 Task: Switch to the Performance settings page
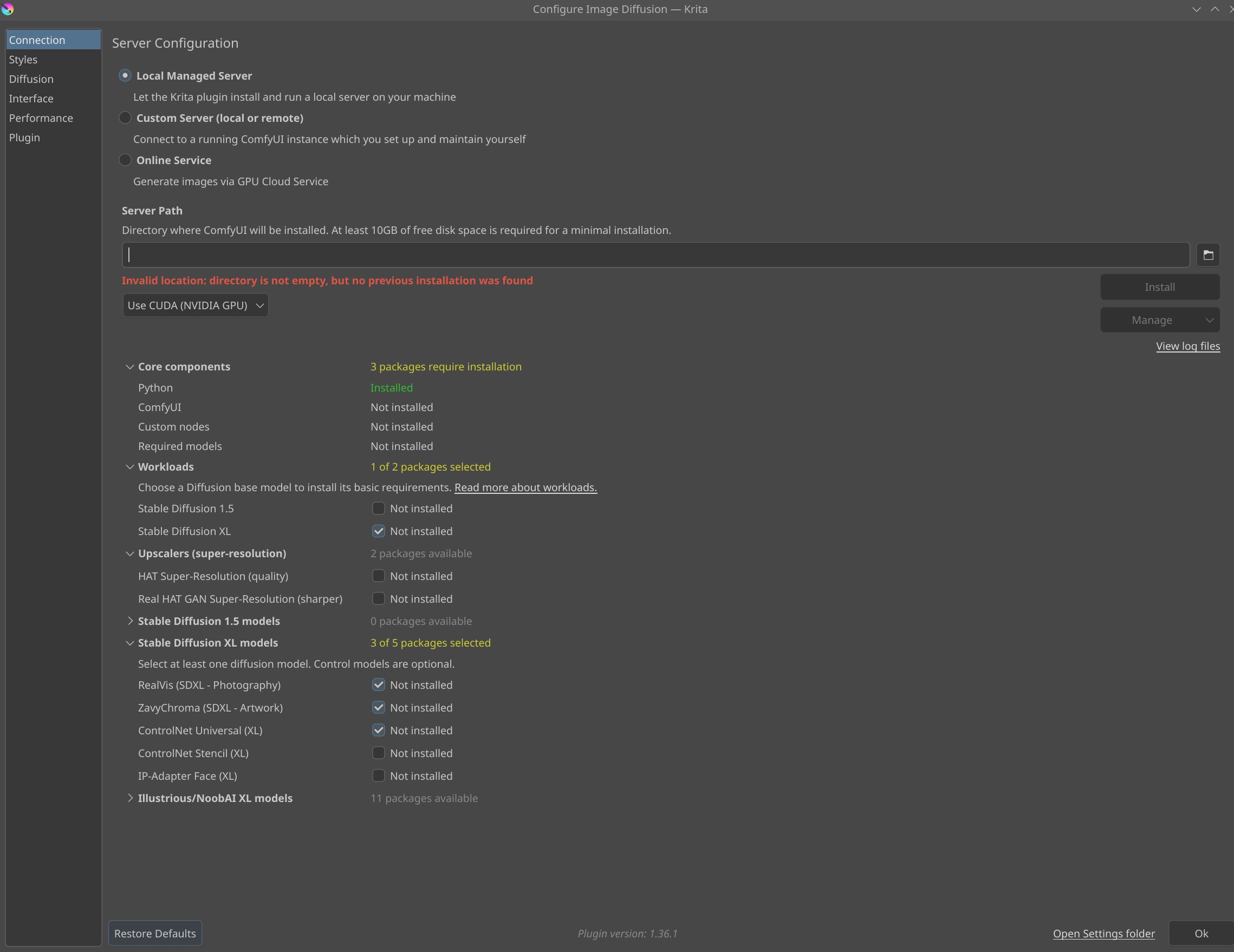click(54, 118)
